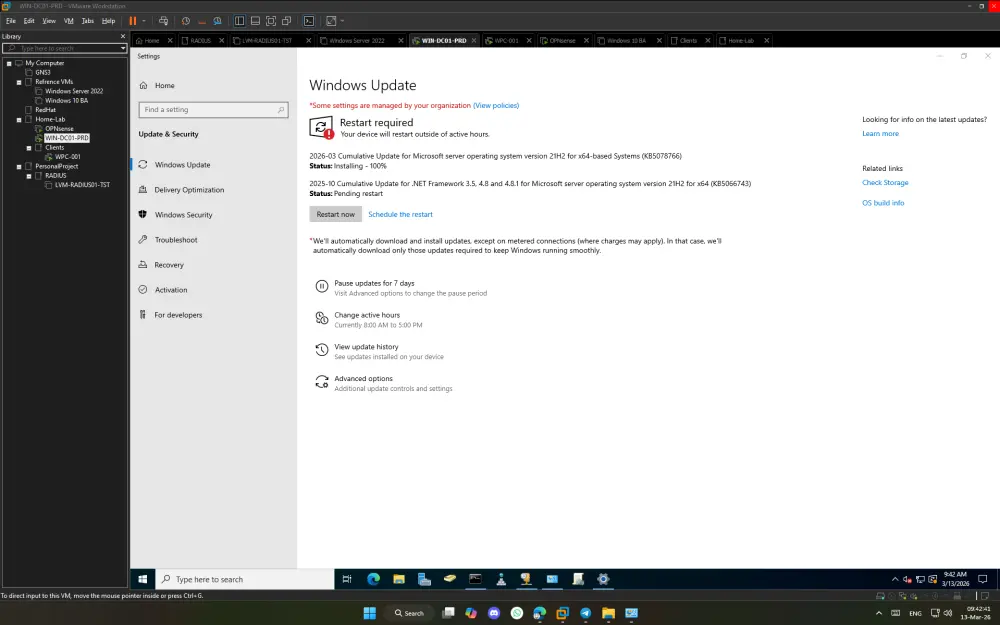Open Recovery settings
This screenshot has height=625, width=1000.
click(169, 265)
